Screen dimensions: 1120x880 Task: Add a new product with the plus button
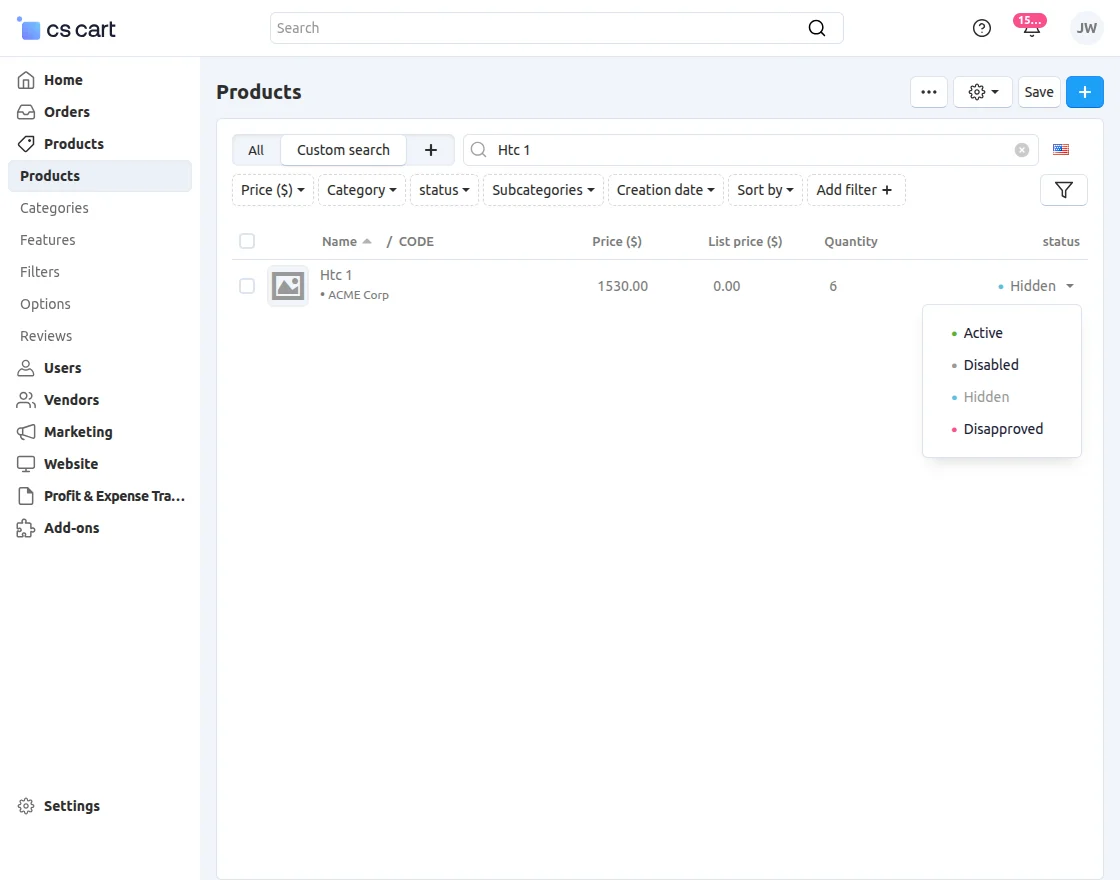pyautogui.click(x=1085, y=91)
